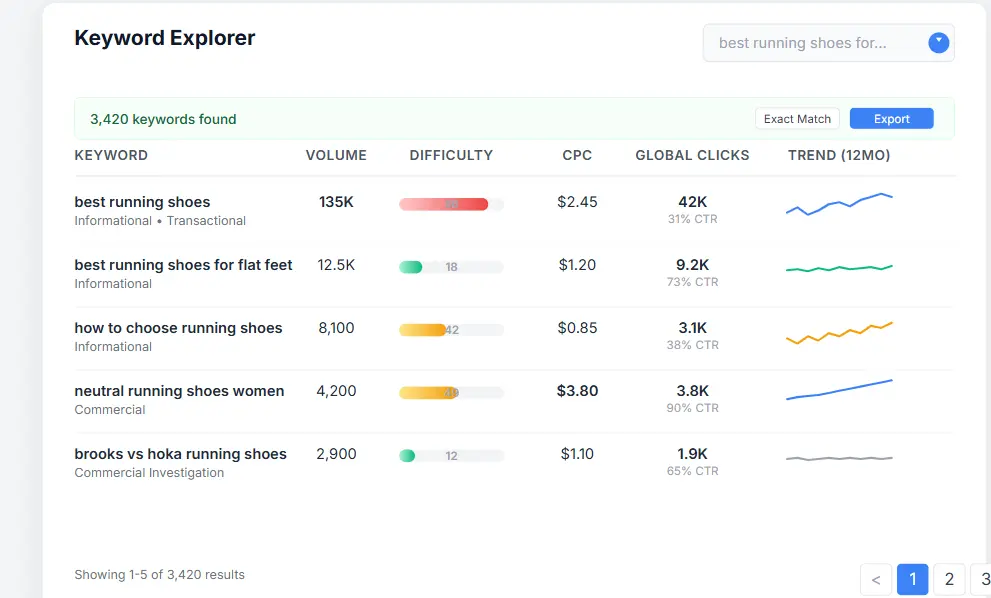
Task: Sort by the DIFFICULTY column header
Action: pyautogui.click(x=451, y=156)
